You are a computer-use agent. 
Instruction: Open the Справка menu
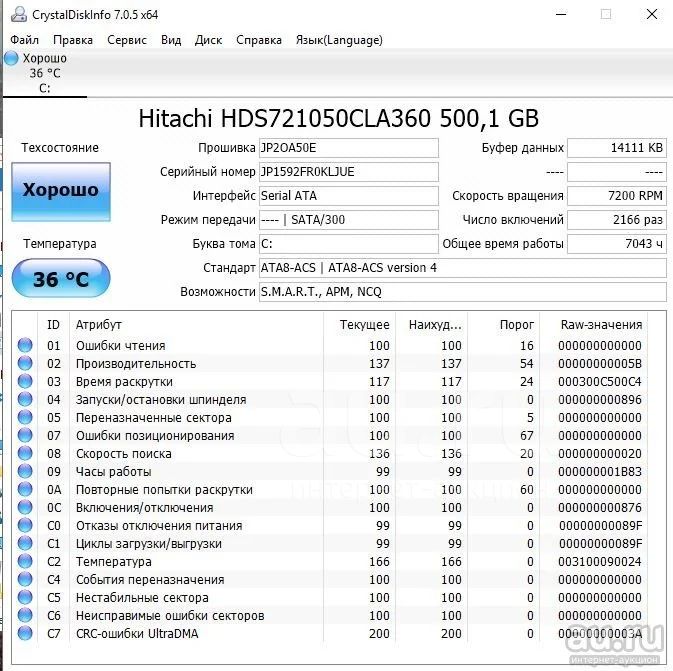[258, 40]
